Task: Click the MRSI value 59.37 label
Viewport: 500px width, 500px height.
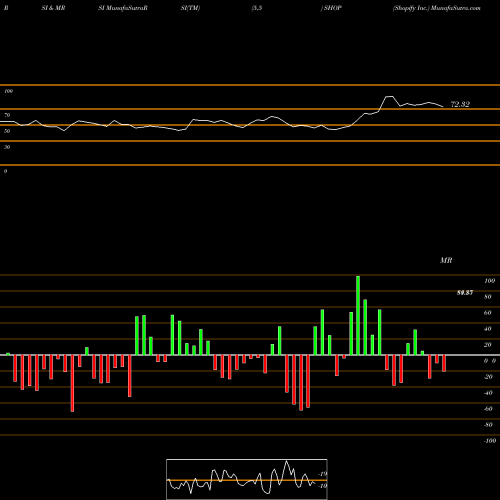Action: 465,293
